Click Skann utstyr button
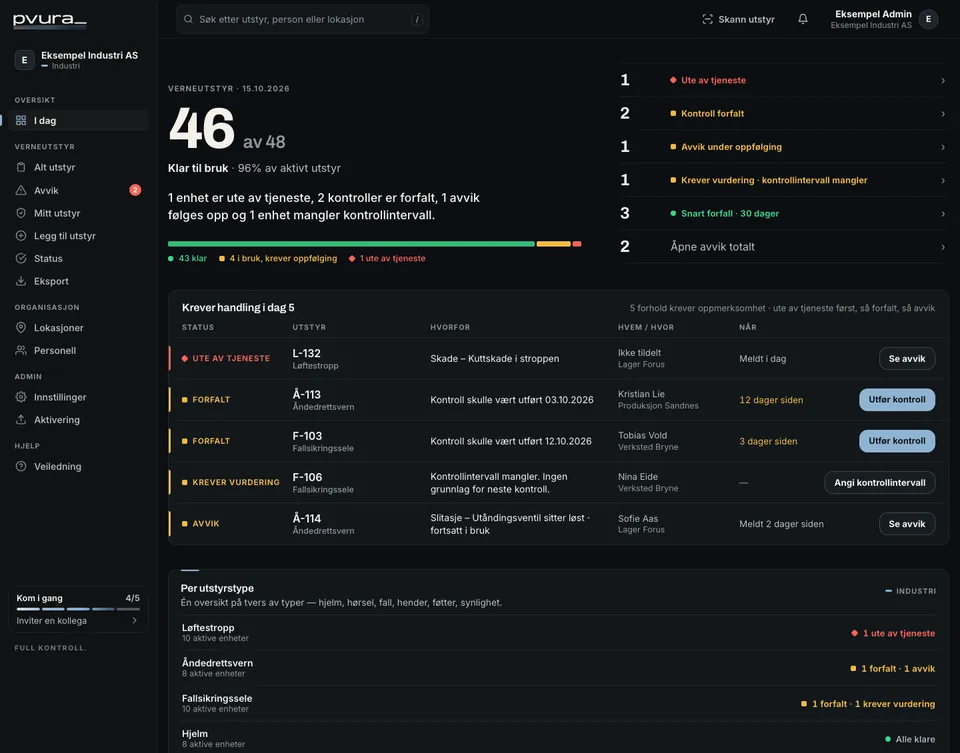This screenshot has width=960, height=753. [738, 19]
